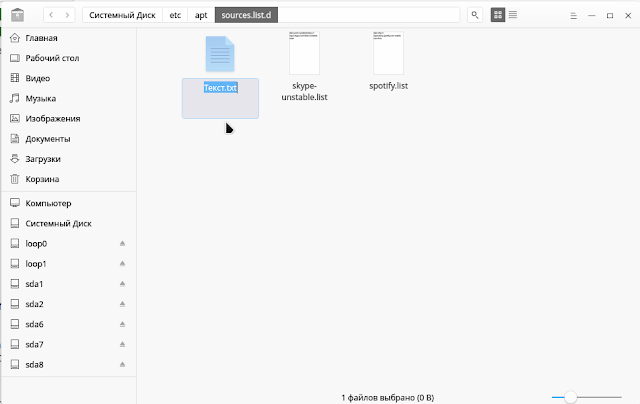
Task: Select the spotify.list file thumbnail
Action: pyautogui.click(x=388, y=53)
